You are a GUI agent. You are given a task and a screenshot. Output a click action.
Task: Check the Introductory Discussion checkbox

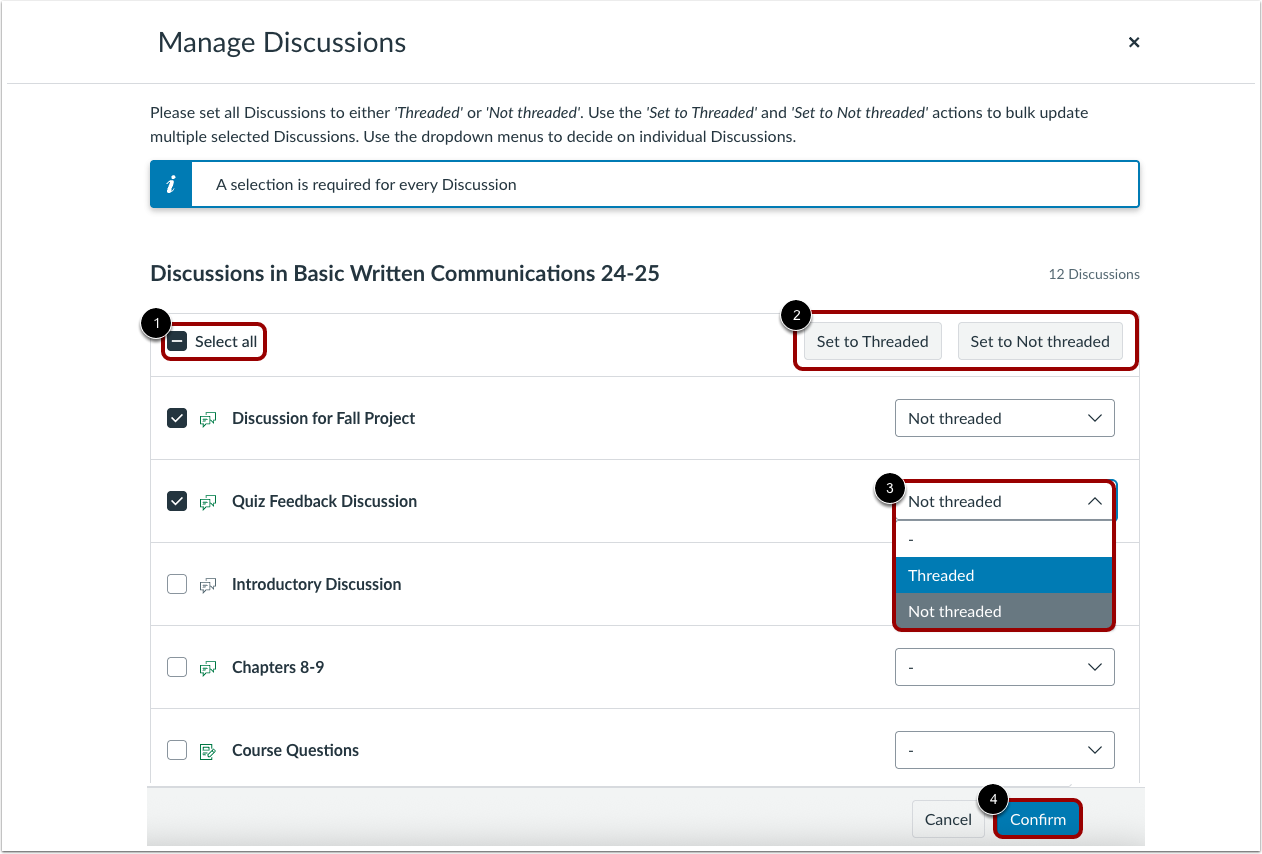177,584
